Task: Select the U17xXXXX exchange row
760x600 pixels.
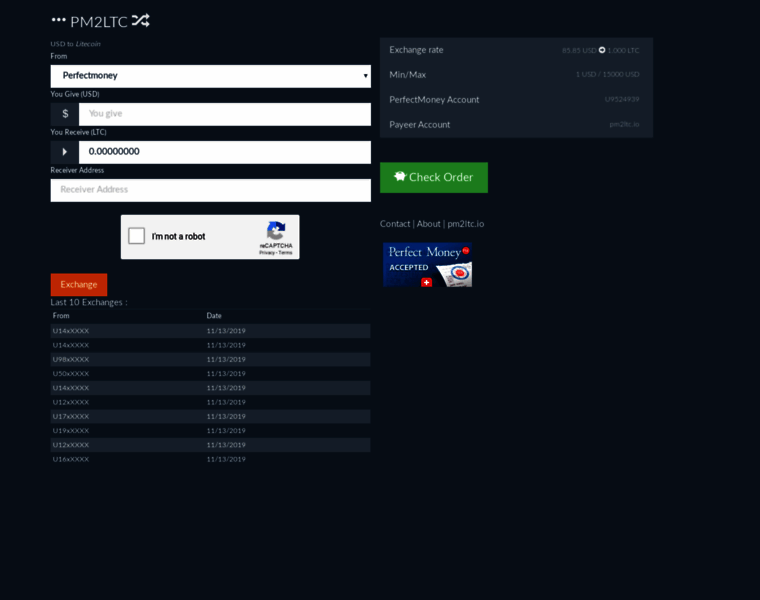Action: pyautogui.click(x=210, y=416)
